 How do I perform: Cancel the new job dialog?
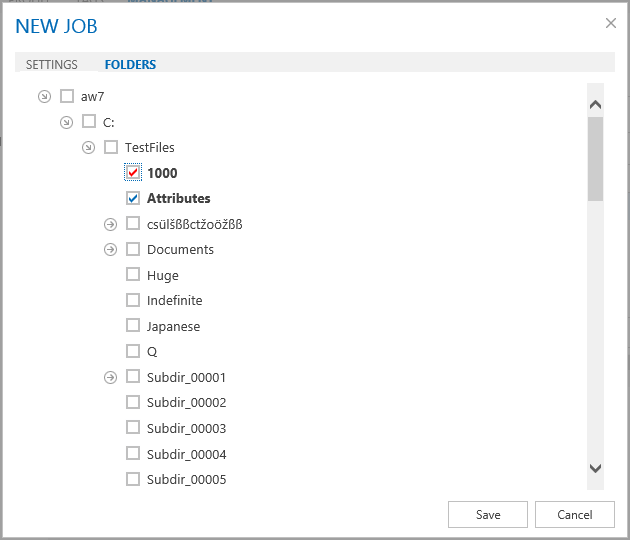click(574, 515)
